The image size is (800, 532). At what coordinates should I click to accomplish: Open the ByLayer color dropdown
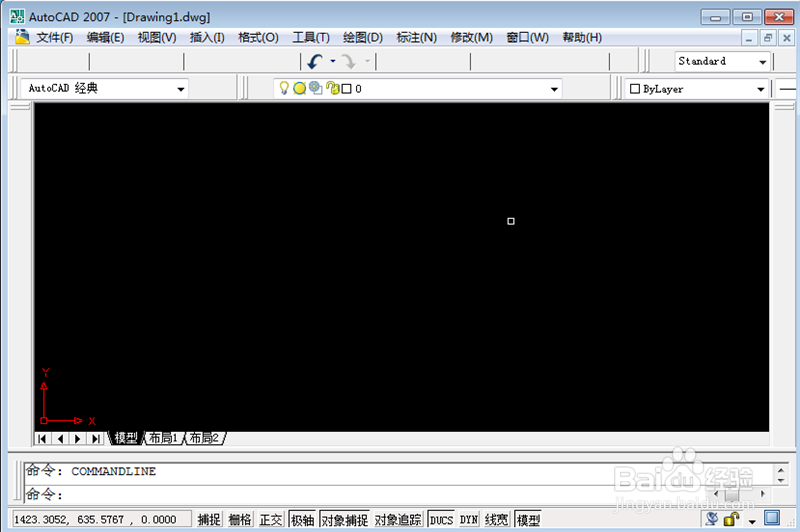click(x=761, y=89)
